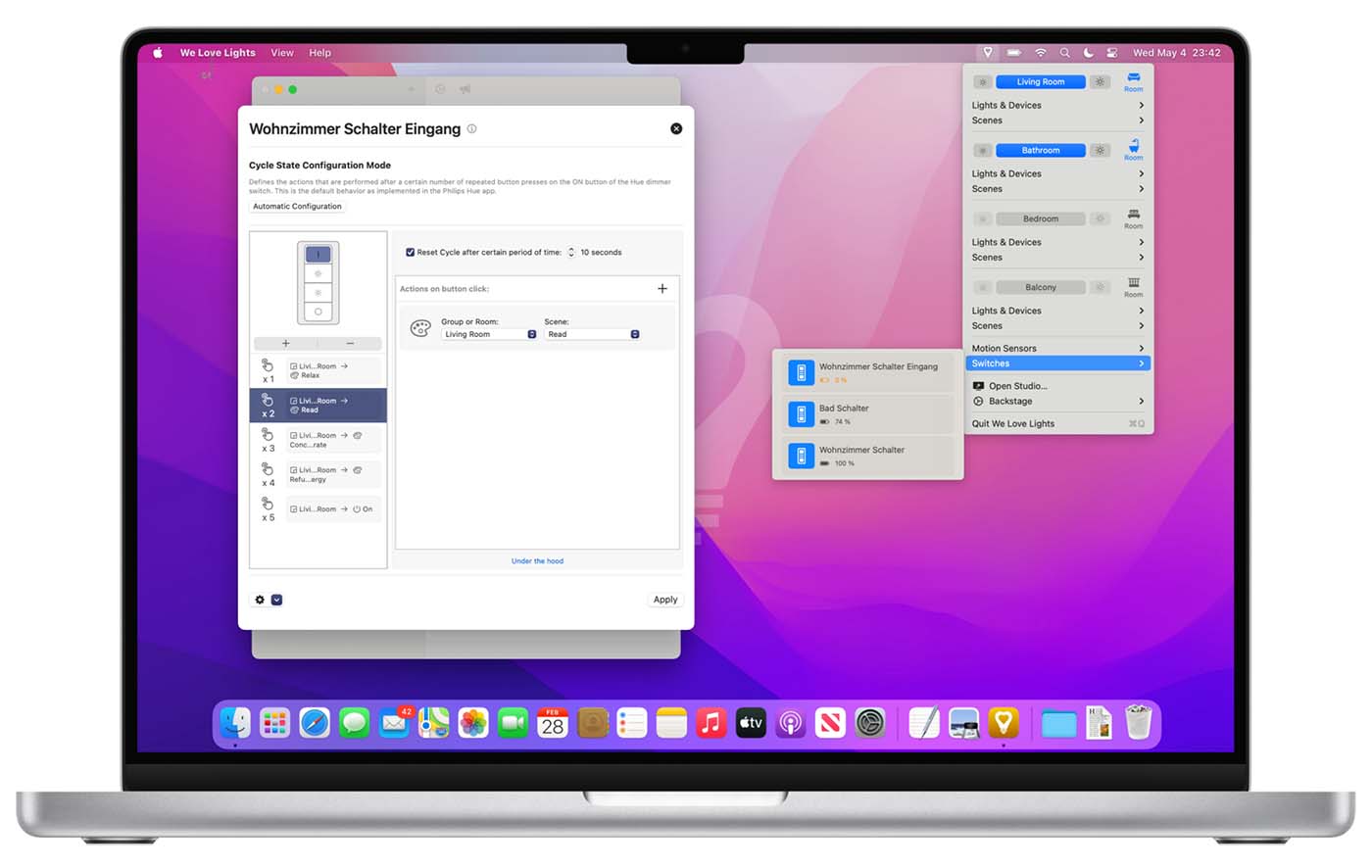Screen dimensions: 1372x868
Task: Add a new action with the plus icon
Action: click(662, 289)
